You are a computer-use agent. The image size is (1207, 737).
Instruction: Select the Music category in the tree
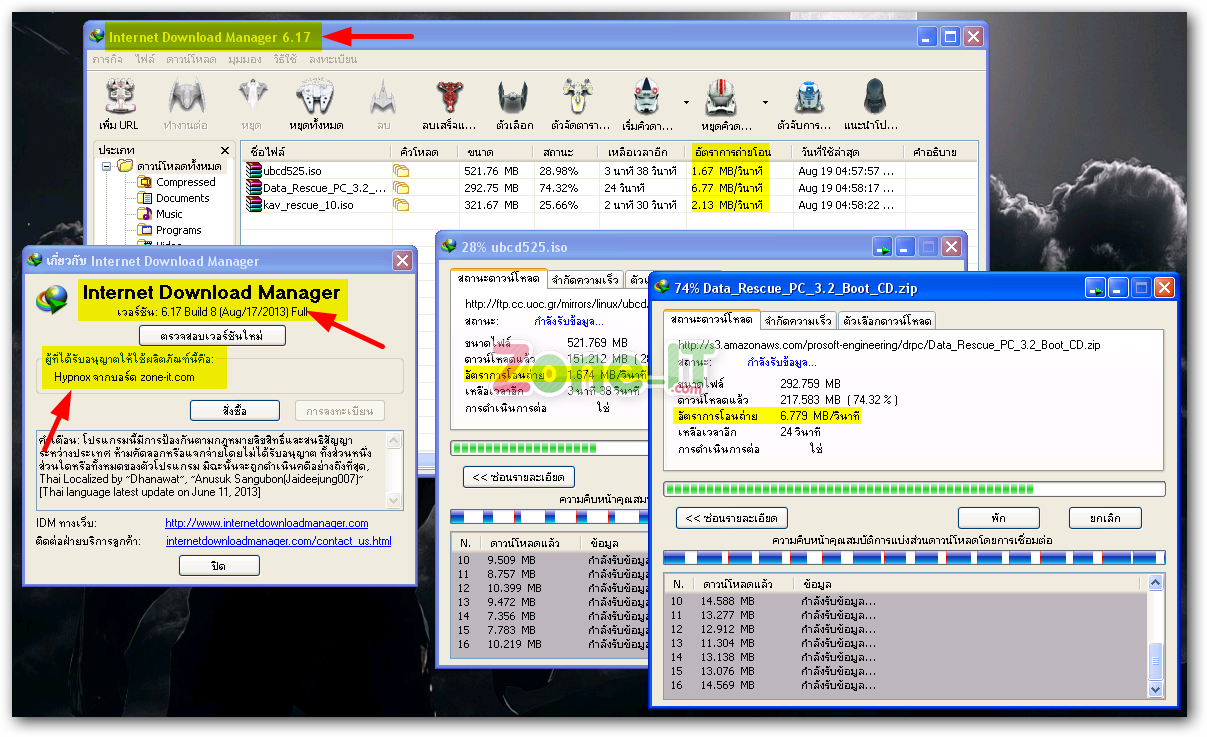coord(169,214)
